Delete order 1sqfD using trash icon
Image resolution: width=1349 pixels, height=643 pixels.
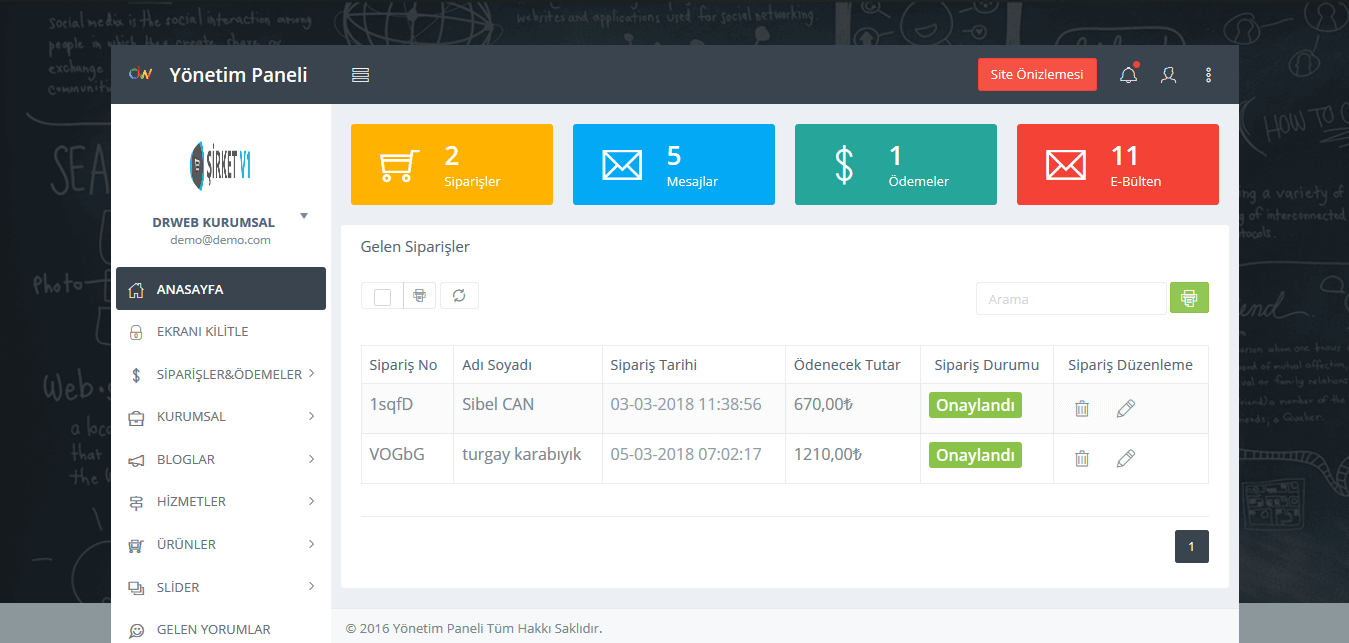pyautogui.click(x=1081, y=408)
